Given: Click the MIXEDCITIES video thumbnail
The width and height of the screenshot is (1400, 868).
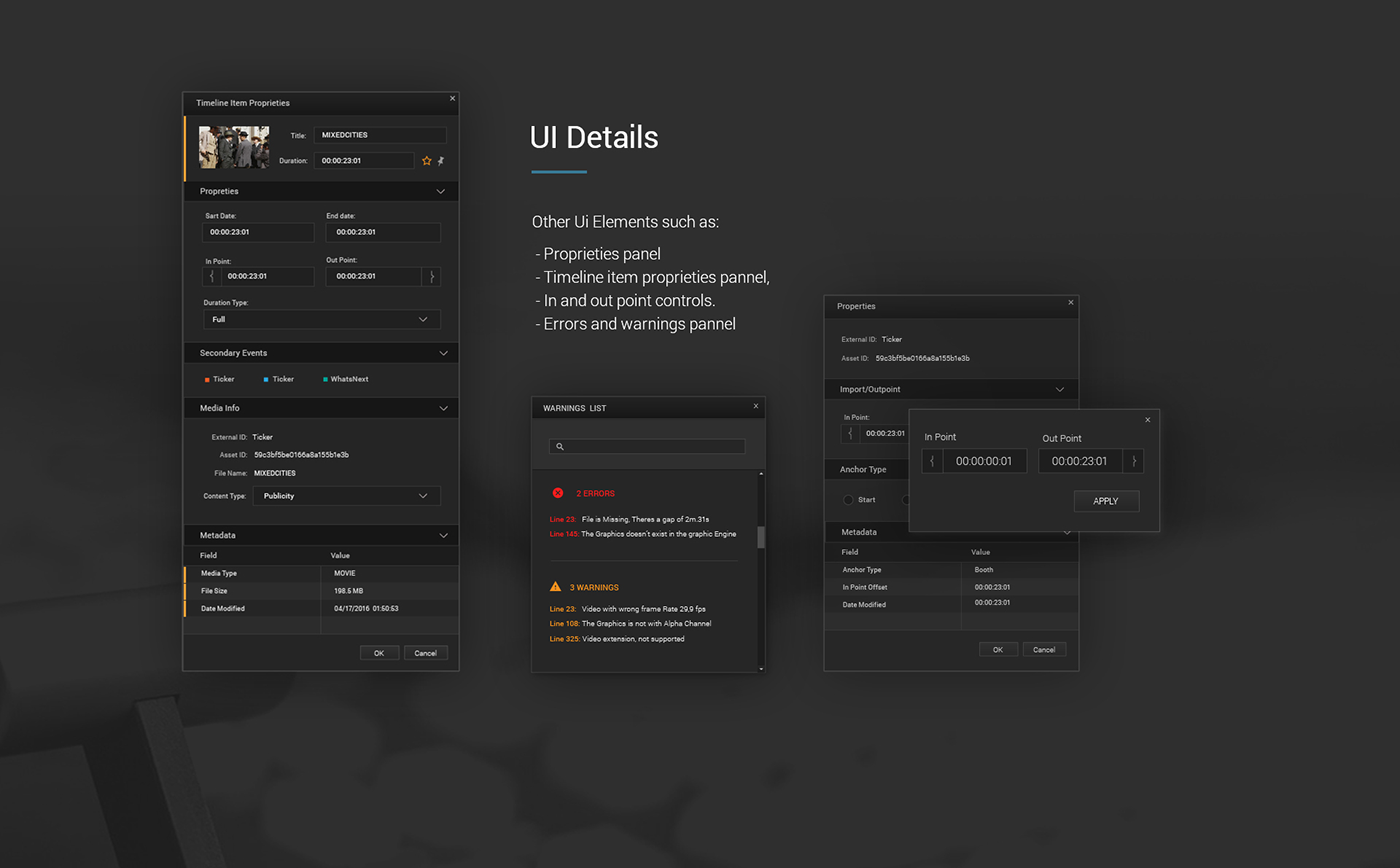Looking at the screenshot, I should tap(233, 148).
